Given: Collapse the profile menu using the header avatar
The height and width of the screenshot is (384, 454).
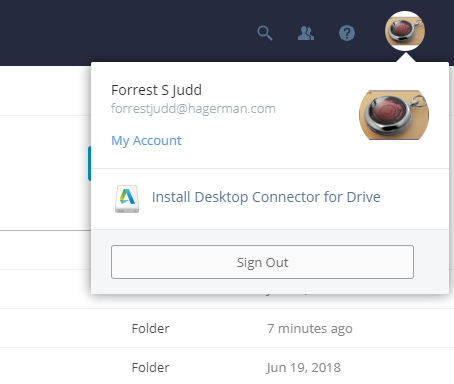Looking at the screenshot, I should [x=405, y=31].
